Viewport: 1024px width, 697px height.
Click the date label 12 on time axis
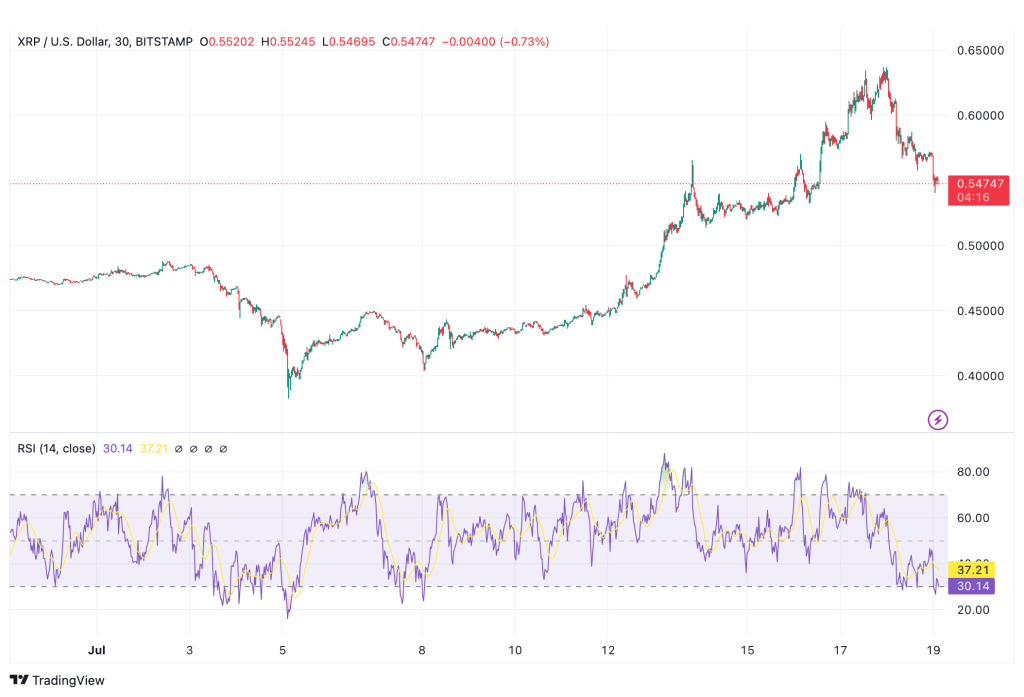click(608, 650)
